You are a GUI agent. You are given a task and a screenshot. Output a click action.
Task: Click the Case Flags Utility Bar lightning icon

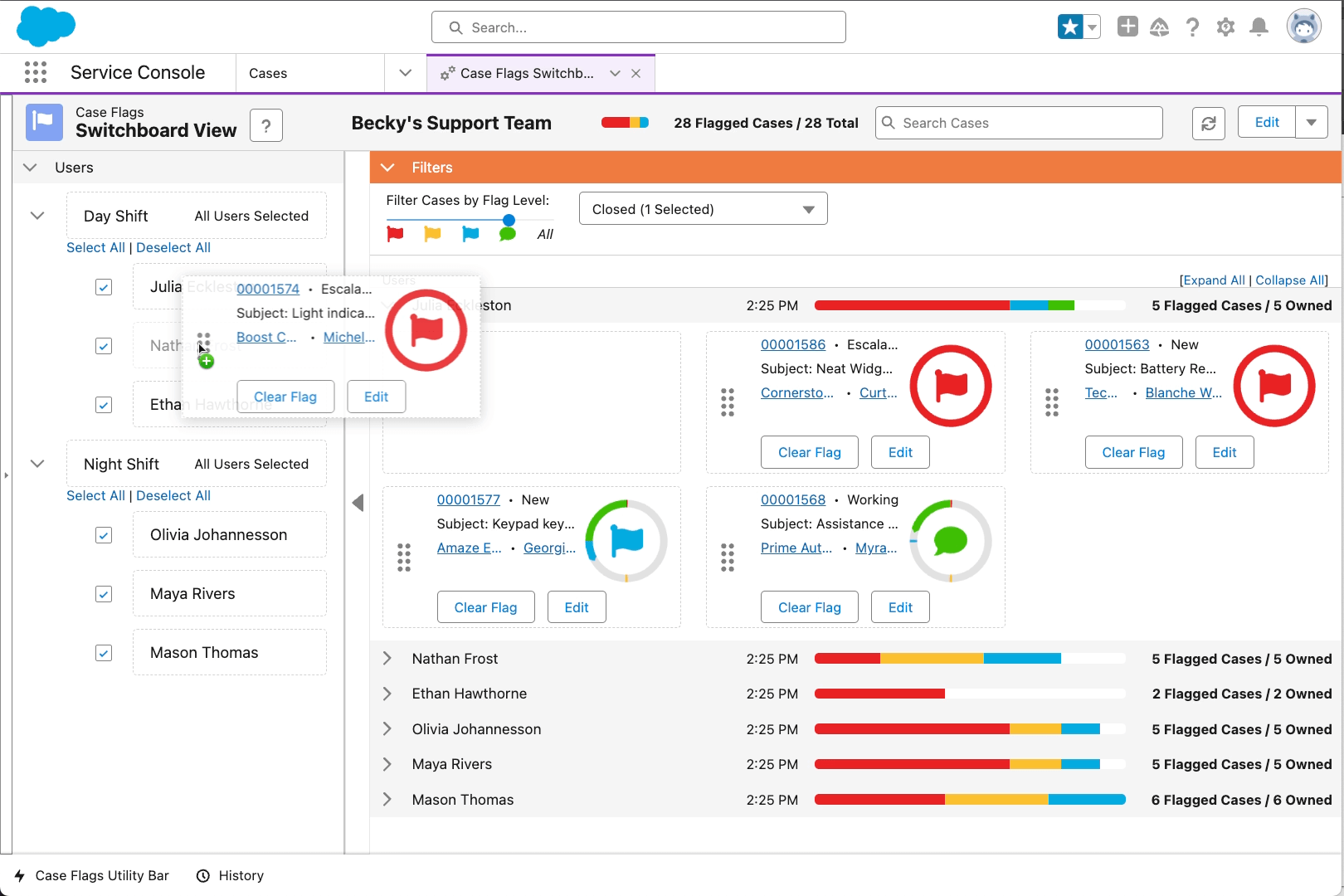pos(20,875)
